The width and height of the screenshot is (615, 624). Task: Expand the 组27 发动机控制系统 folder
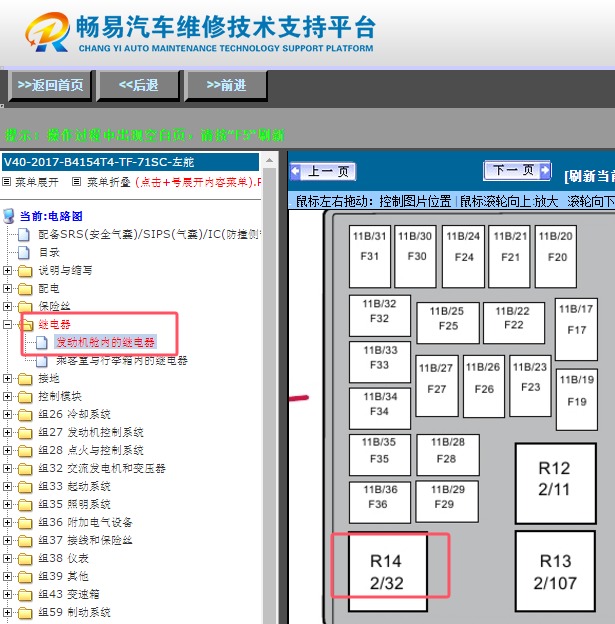[7, 432]
